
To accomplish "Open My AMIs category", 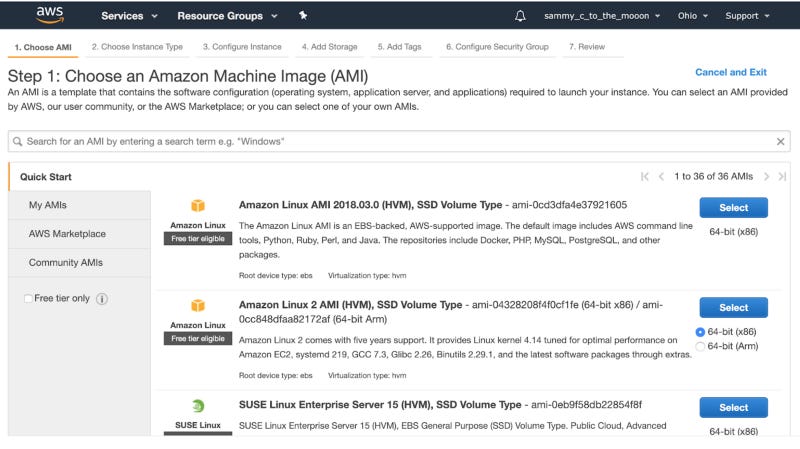I will point(80,205).
